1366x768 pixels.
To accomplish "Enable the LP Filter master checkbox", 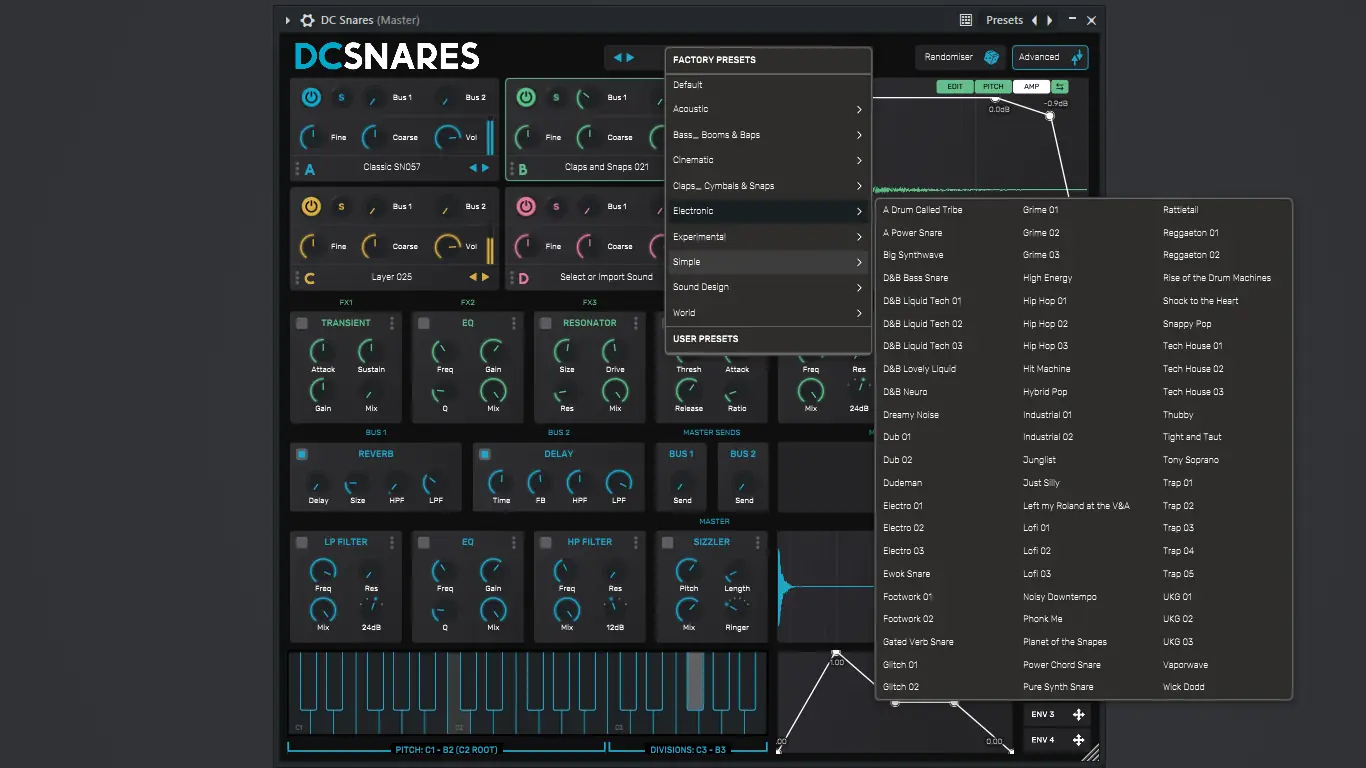I will 301,542.
